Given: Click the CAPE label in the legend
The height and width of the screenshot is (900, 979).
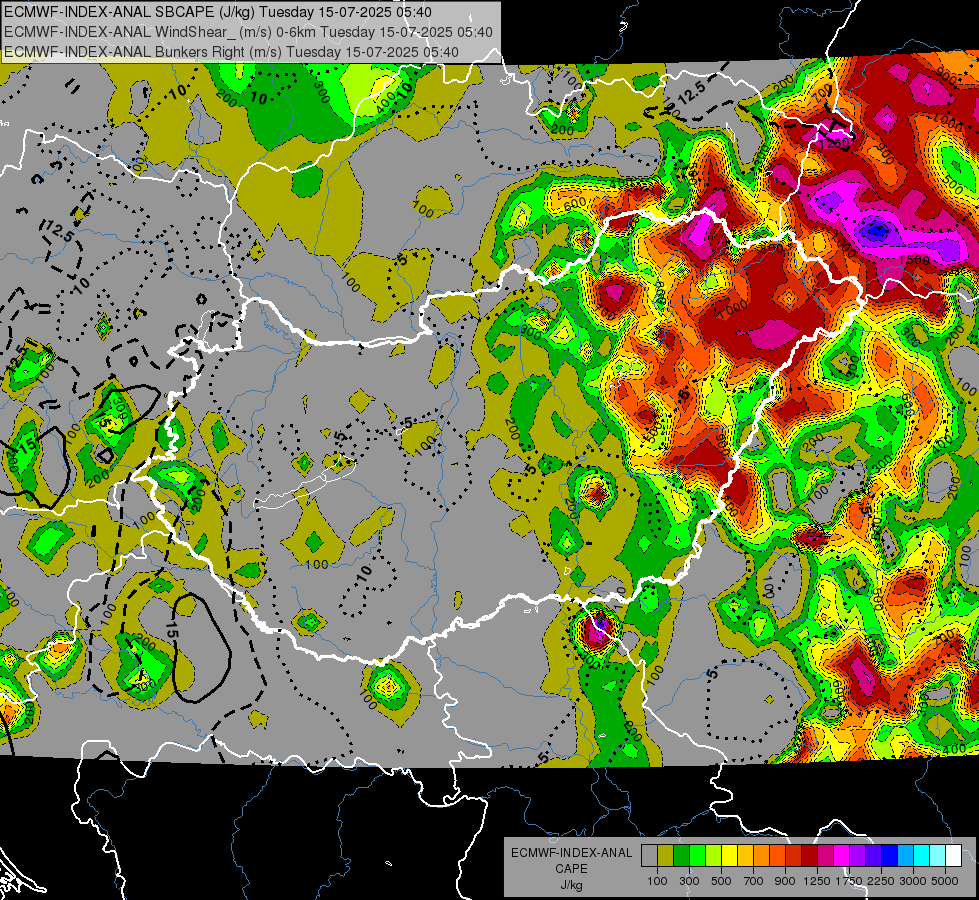Looking at the screenshot, I should click(571, 869).
